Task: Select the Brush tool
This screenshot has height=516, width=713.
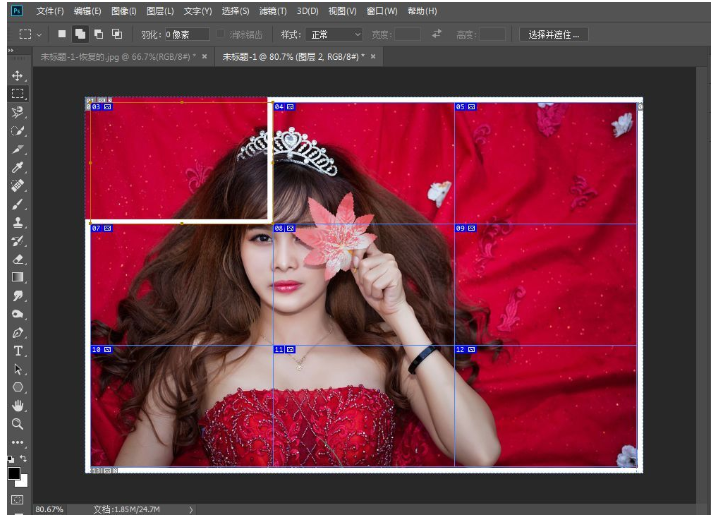Action: click(18, 204)
